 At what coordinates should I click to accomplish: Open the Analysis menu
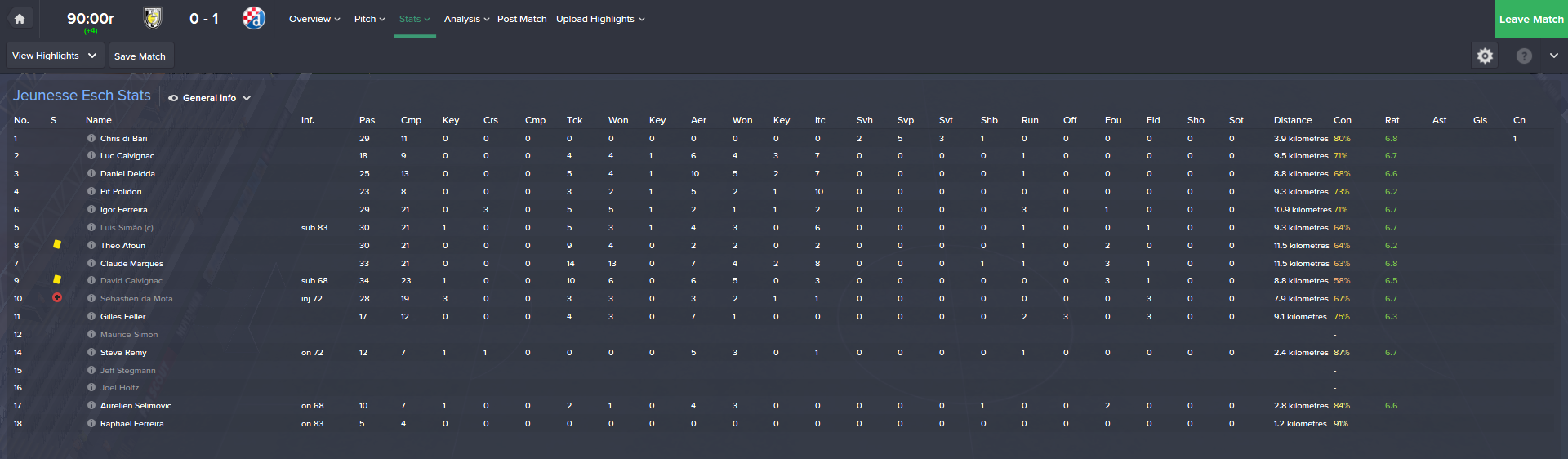(x=466, y=19)
